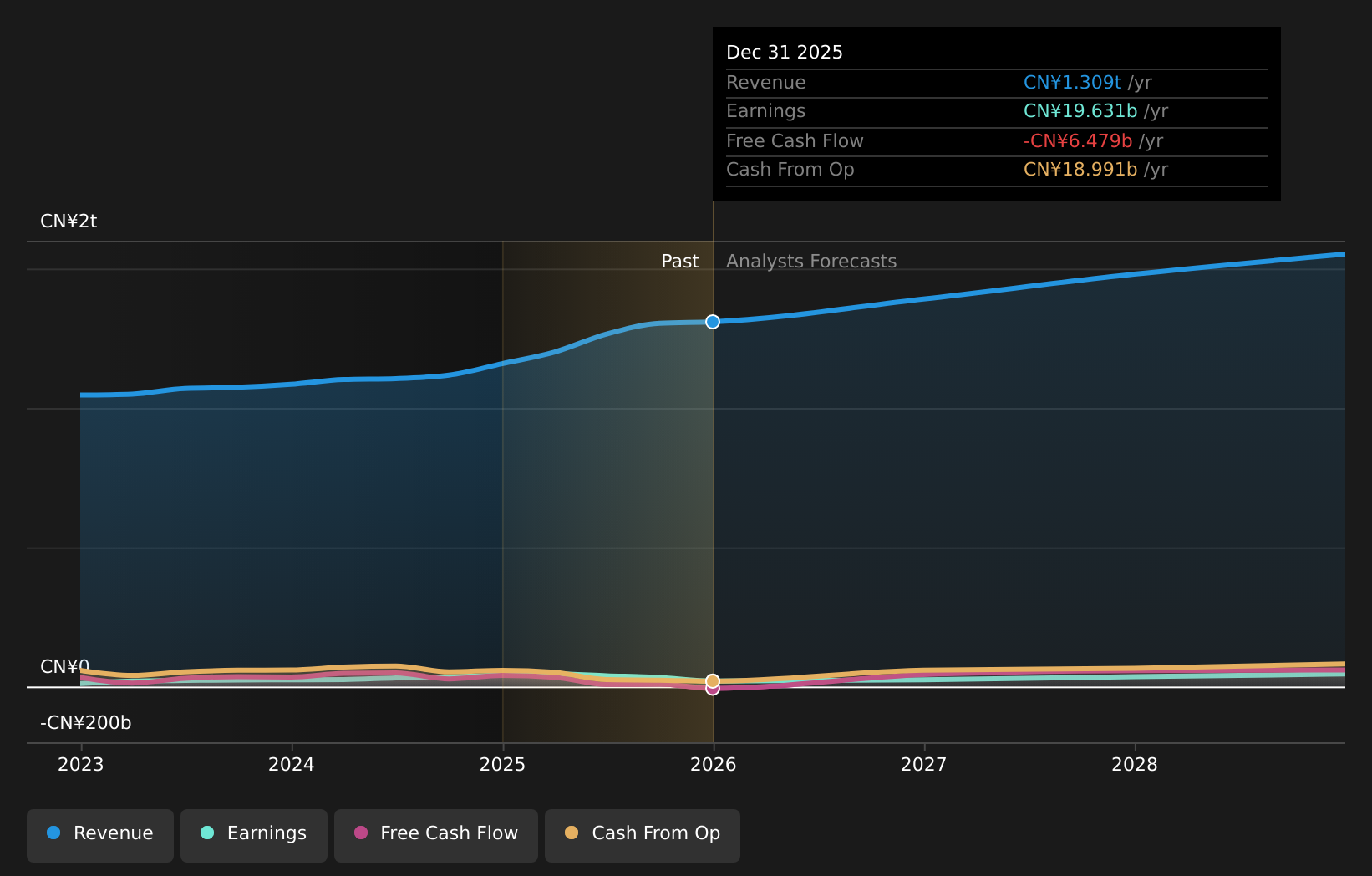1372x876 pixels.
Task: Click the 2028 year on the axis
Action: 1135,765
